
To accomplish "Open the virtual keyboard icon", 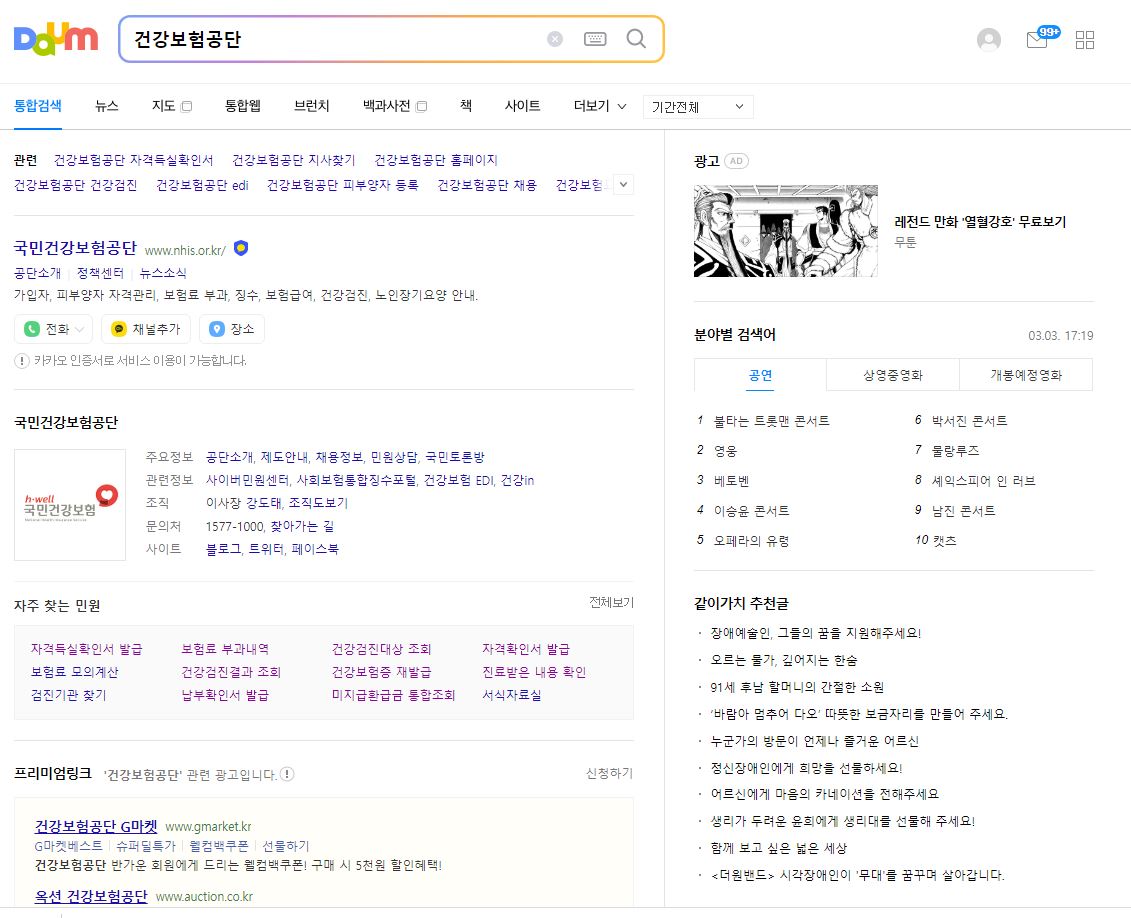I will click(595, 39).
